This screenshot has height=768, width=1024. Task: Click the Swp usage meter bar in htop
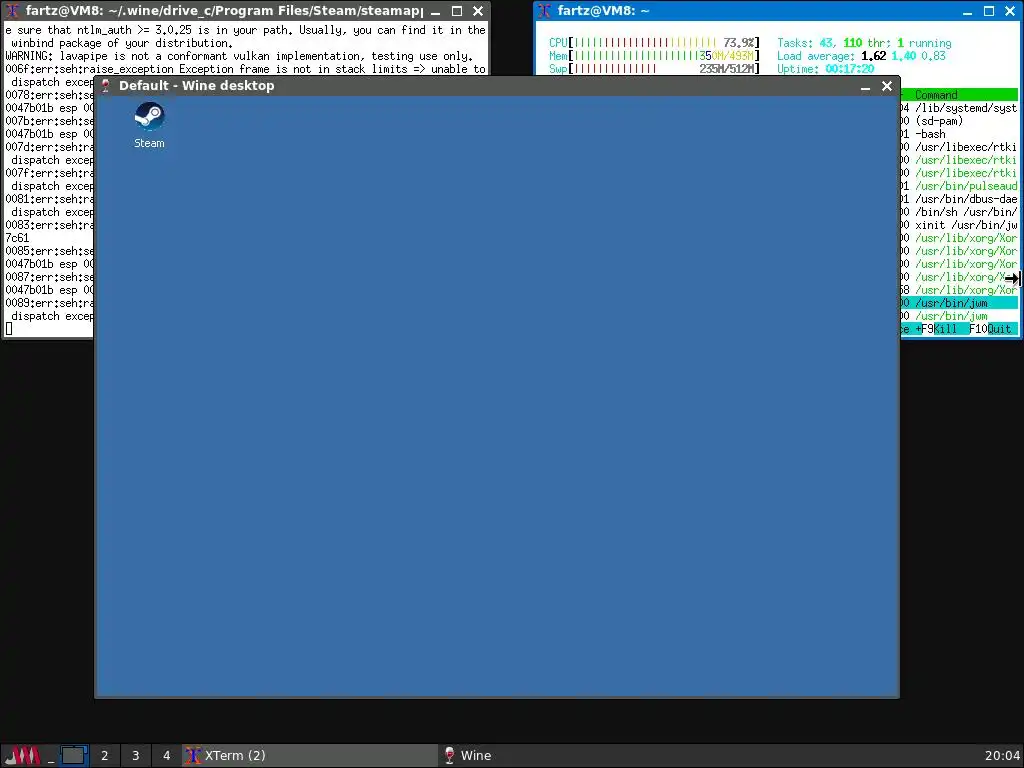point(654,69)
